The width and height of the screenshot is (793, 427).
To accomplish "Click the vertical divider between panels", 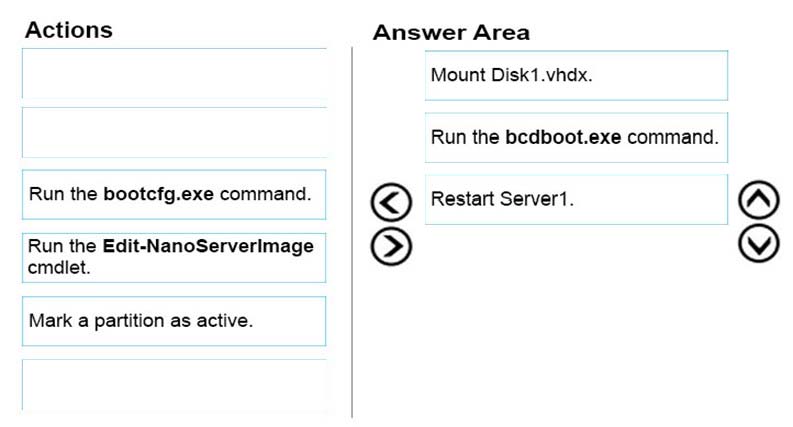I will coord(352,233).
